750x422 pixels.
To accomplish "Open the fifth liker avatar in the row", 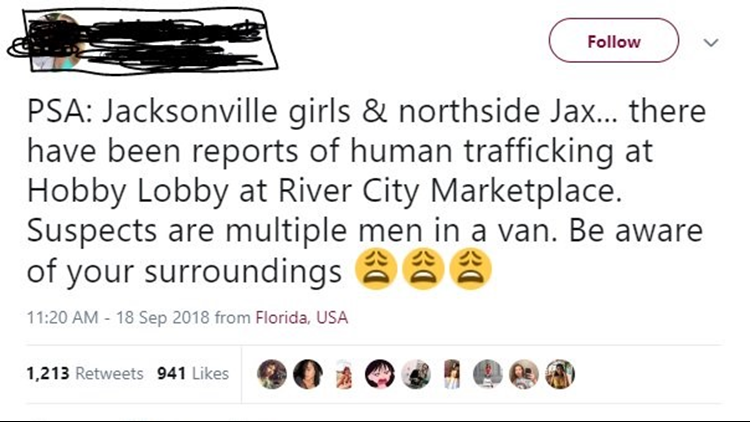I will pos(416,374).
